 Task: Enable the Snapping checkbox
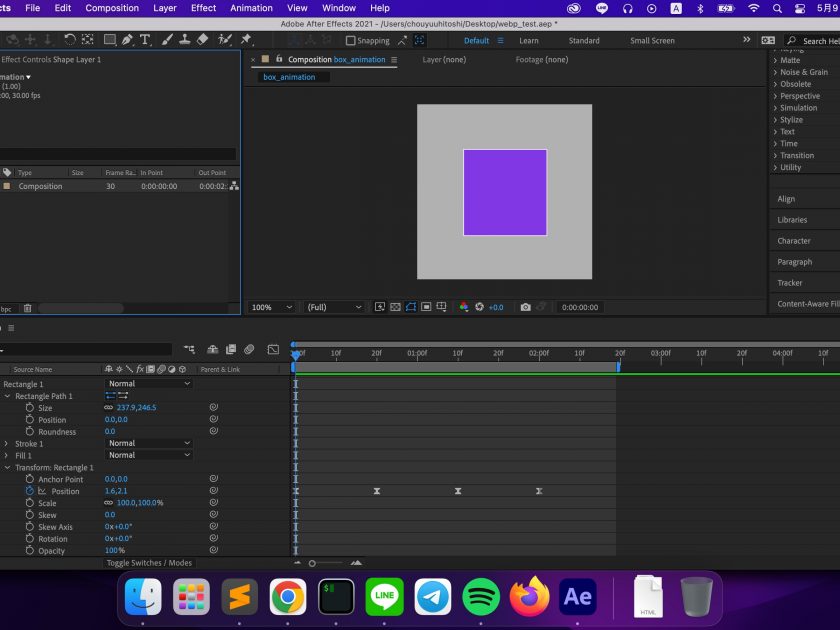tap(350, 41)
